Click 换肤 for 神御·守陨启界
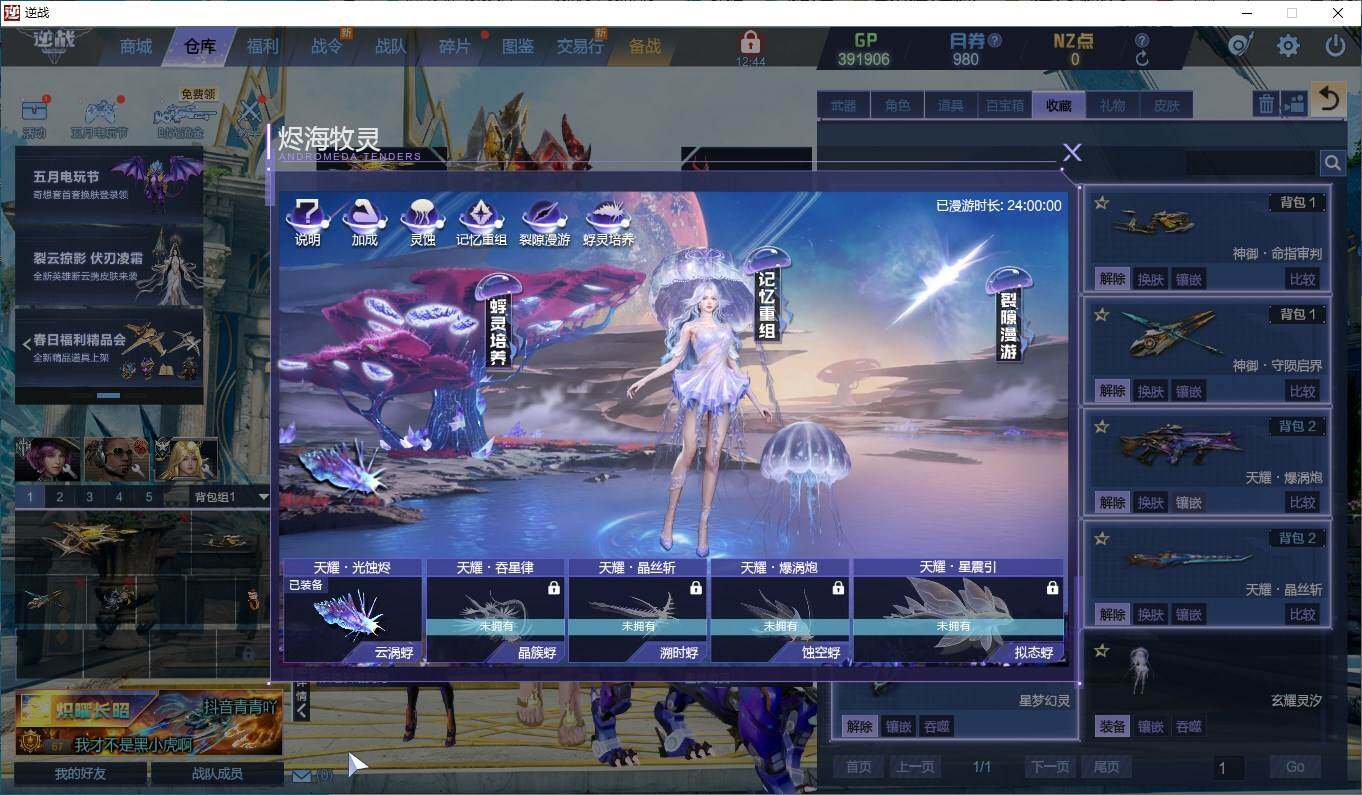Image resolution: width=1362 pixels, height=795 pixels. [x=1150, y=391]
